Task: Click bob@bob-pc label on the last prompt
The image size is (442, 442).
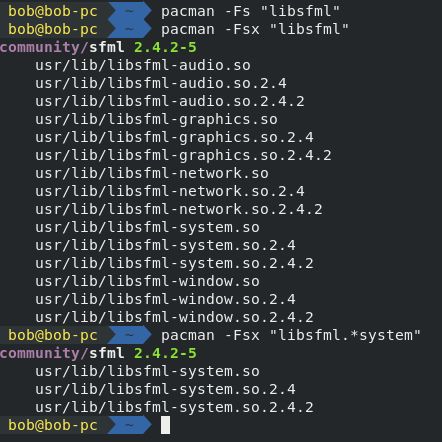Action: point(53,426)
